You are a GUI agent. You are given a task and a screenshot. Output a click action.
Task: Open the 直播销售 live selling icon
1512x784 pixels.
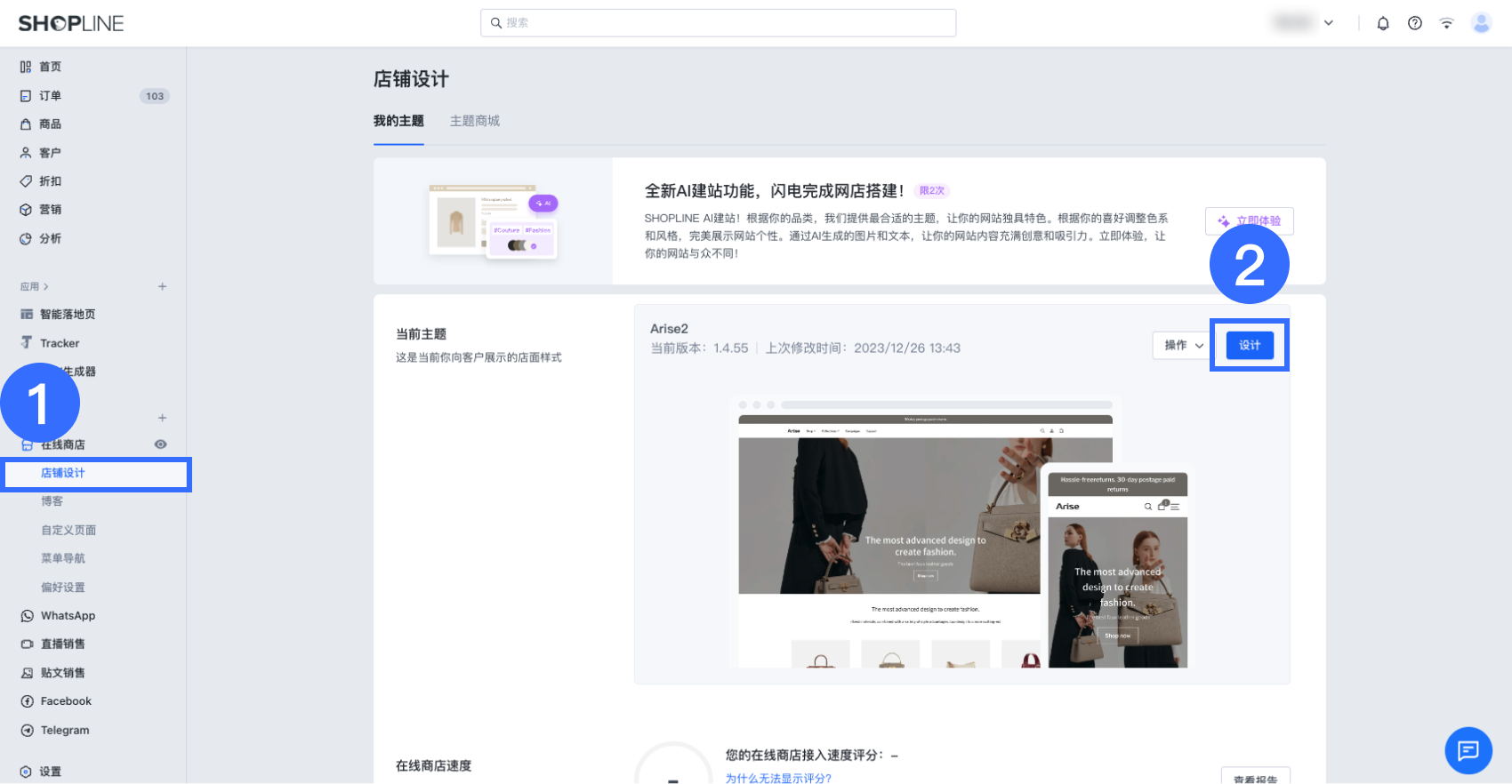[28, 644]
